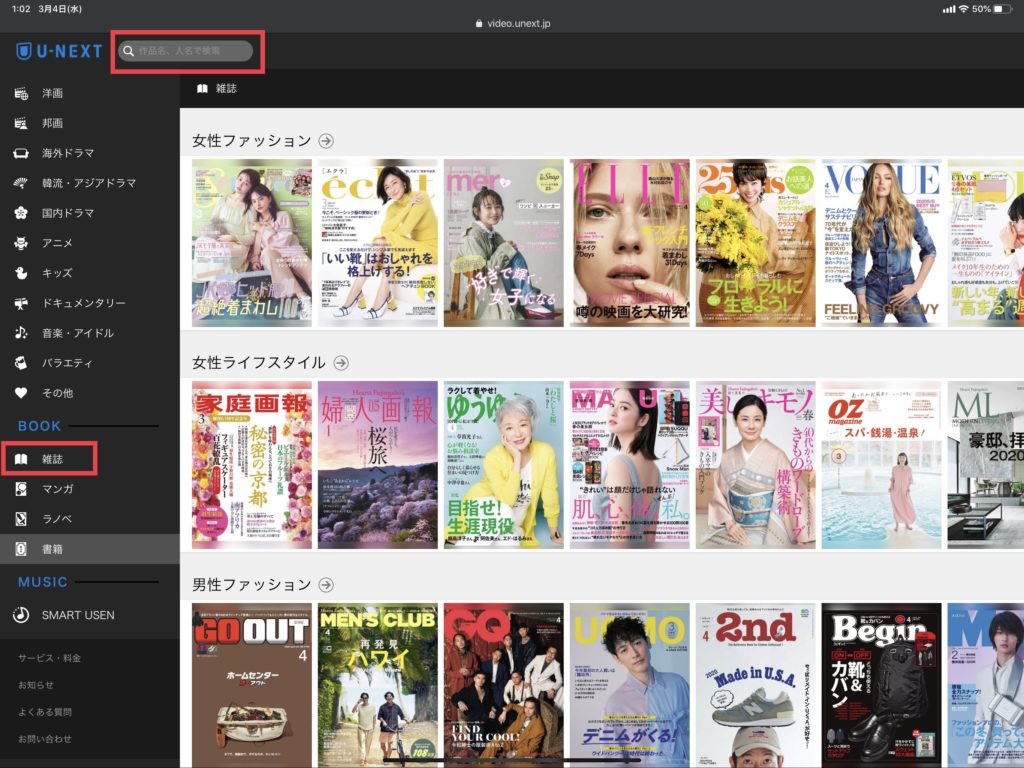This screenshot has width=1024, height=768.
Task: Open the 婦人画報 magazine cover
Action: tap(377, 465)
